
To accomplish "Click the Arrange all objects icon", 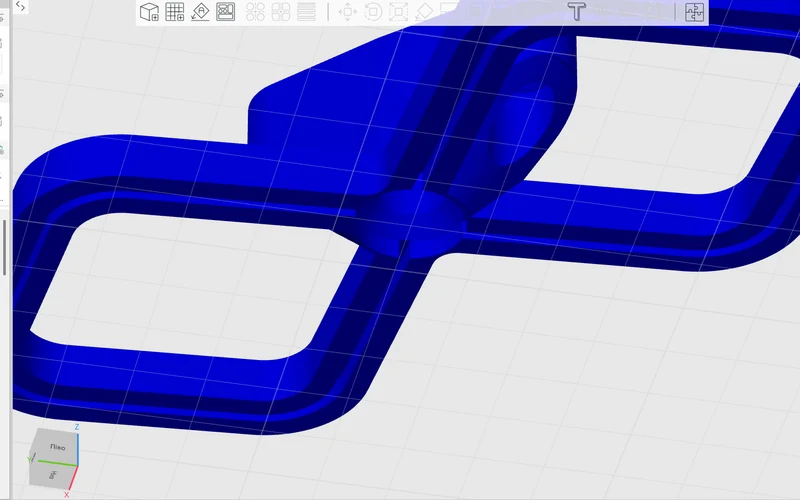I will (226, 12).
